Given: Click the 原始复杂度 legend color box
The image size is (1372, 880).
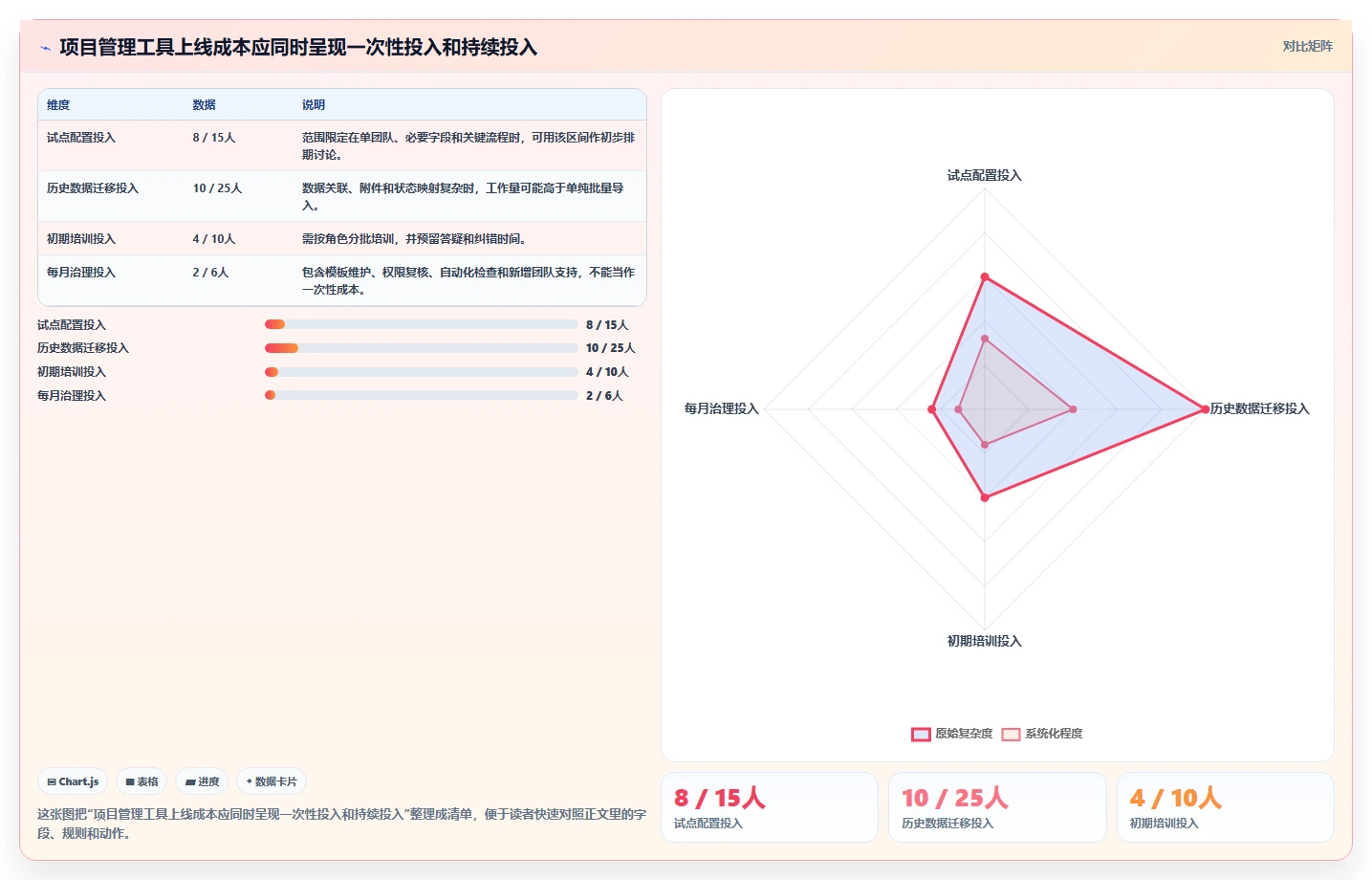Looking at the screenshot, I should 921,735.
